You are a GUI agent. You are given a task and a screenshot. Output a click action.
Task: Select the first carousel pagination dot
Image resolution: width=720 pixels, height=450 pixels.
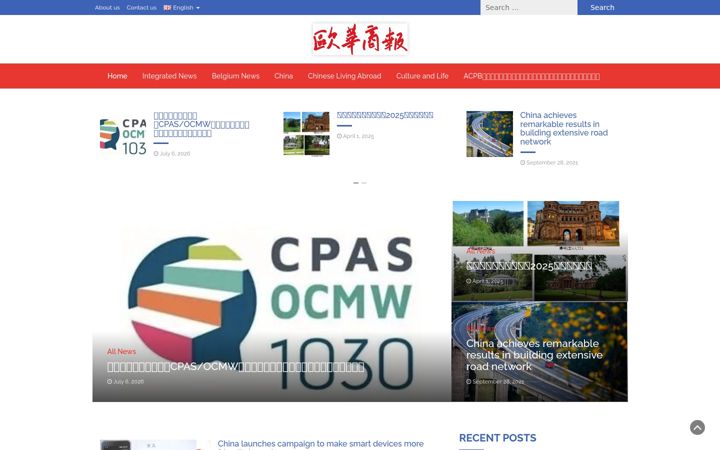pos(356,183)
